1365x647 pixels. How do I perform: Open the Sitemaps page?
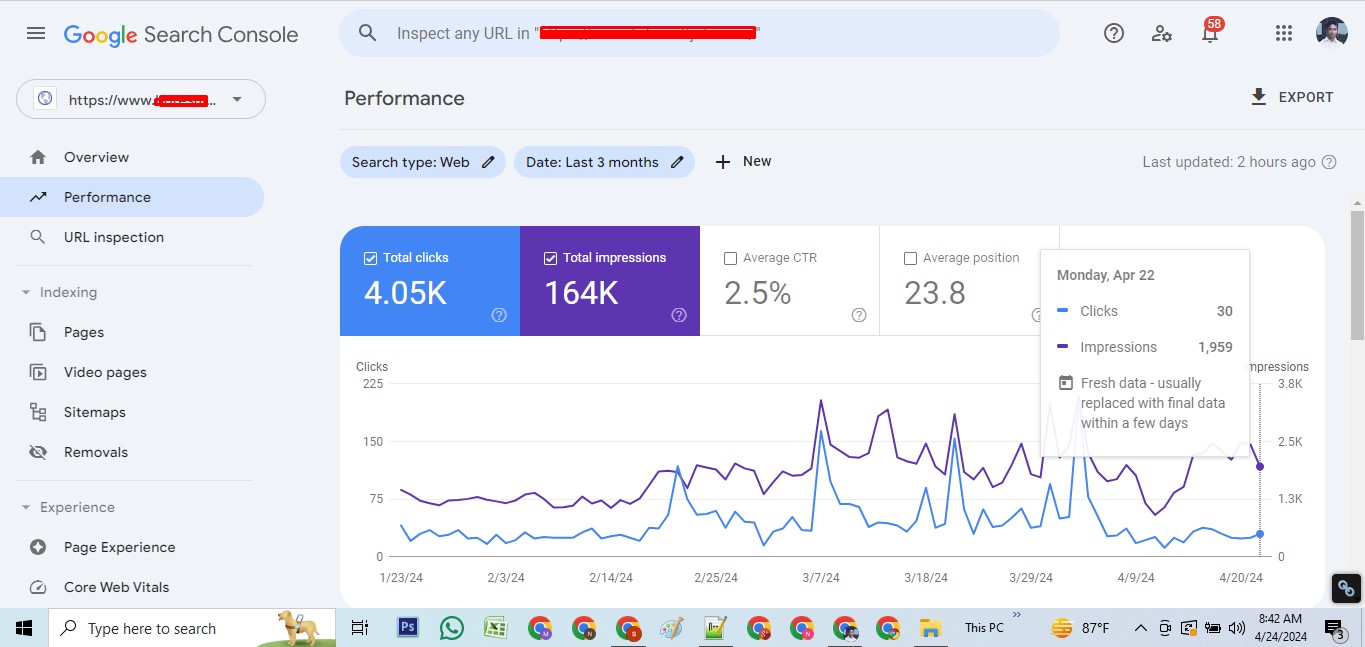click(x=95, y=411)
